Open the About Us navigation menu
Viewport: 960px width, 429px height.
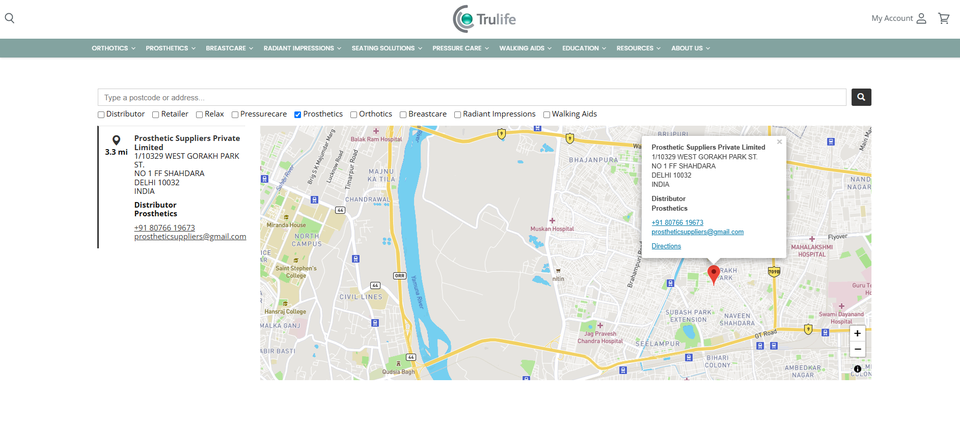tap(691, 48)
